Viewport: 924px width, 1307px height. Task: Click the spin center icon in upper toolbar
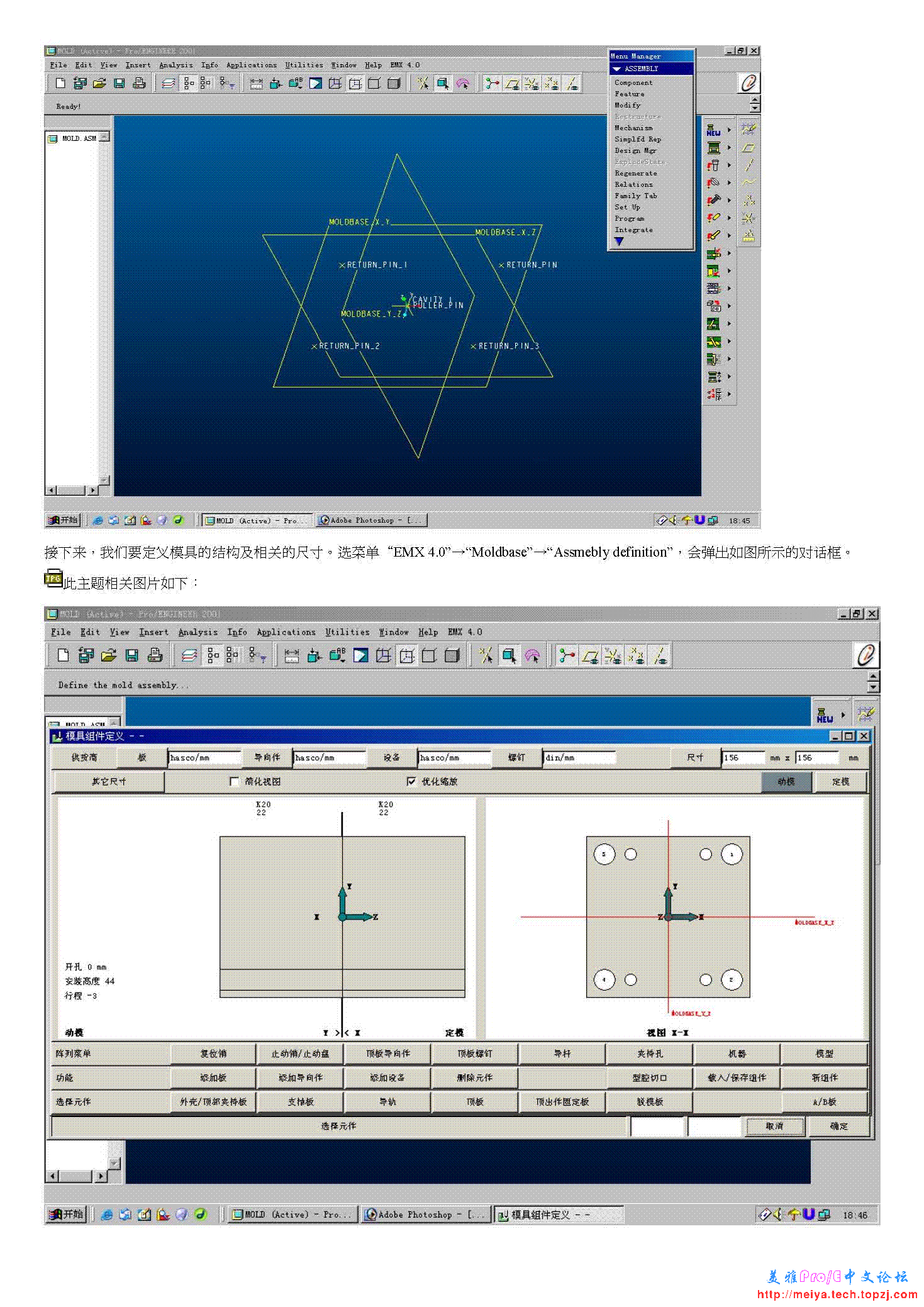click(492, 83)
